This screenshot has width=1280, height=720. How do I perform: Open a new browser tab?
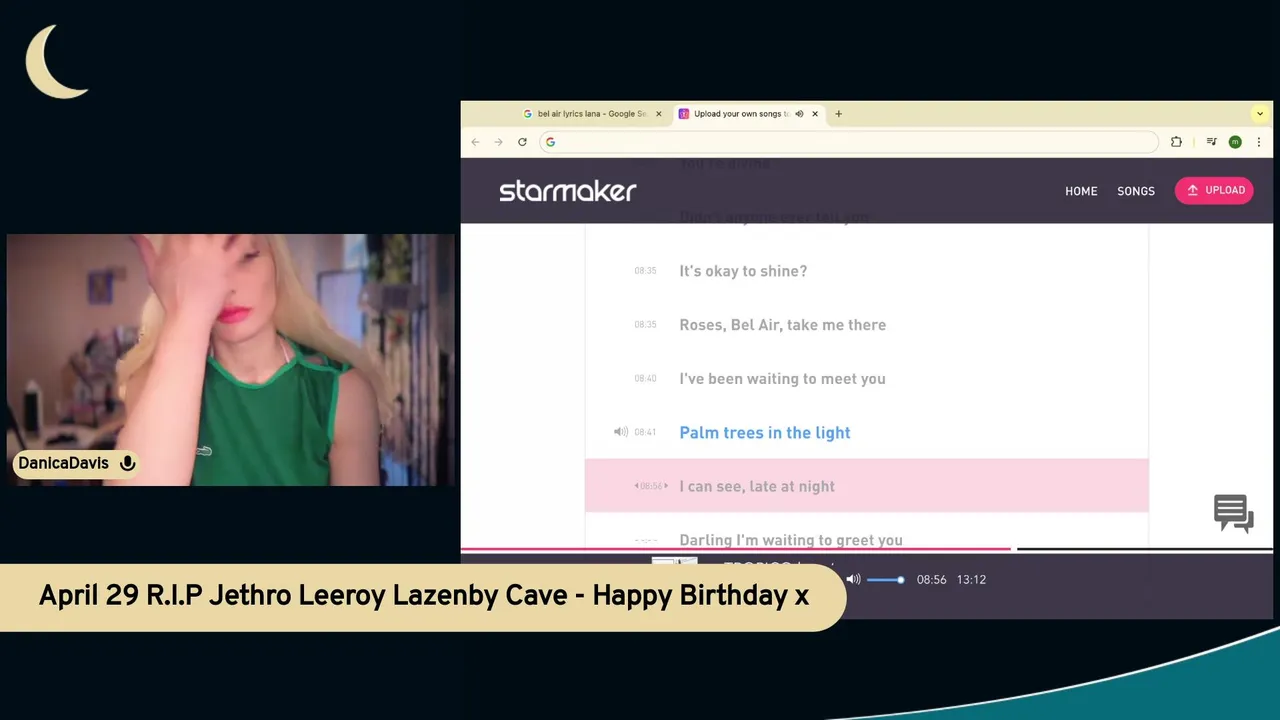pyautogui.click(x=838, y=114)
